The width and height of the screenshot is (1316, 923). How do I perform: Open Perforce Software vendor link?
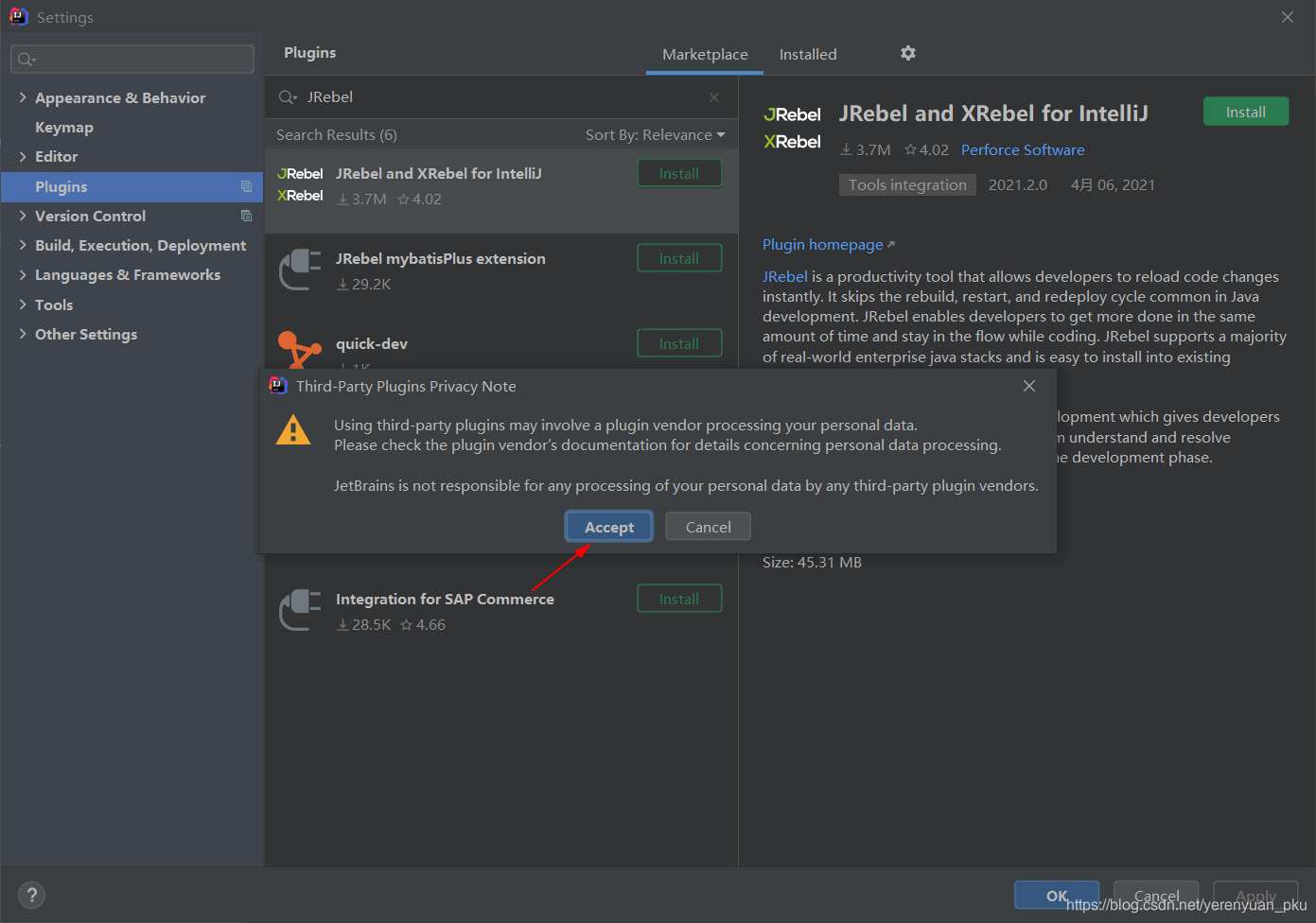[x=1023, y=149]
